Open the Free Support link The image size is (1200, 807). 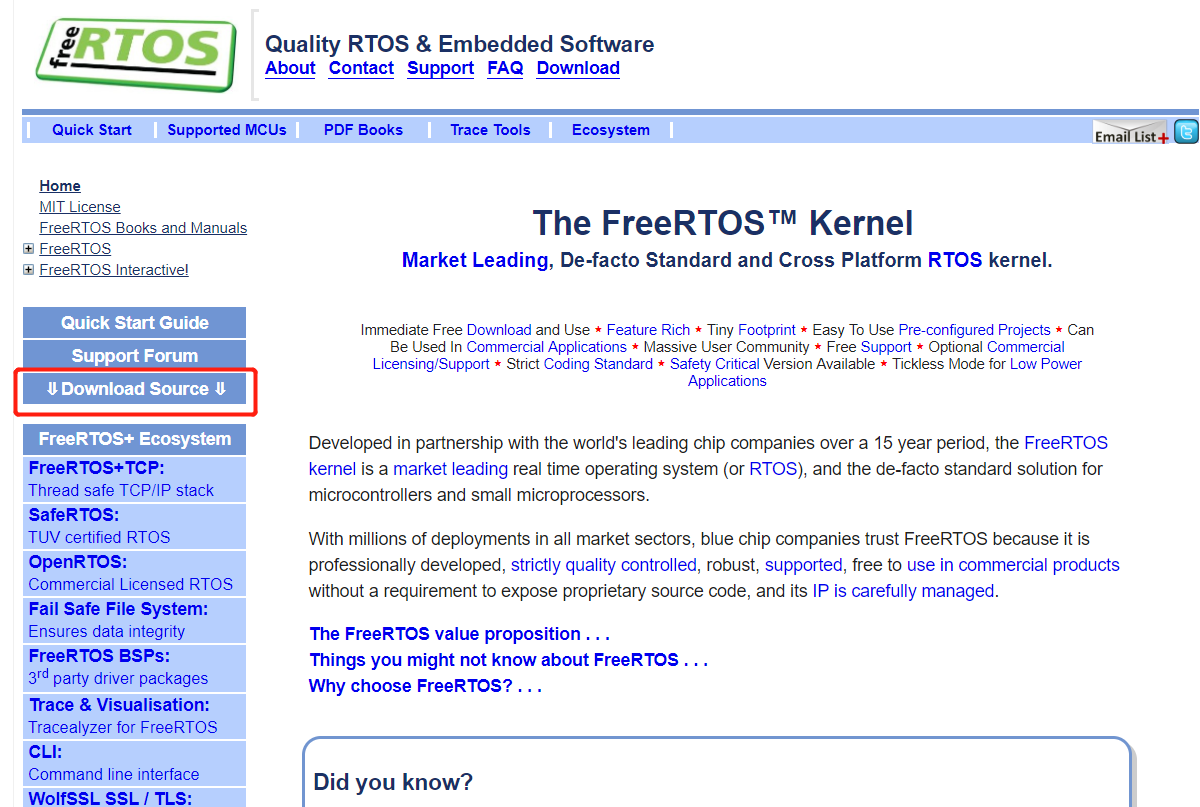click(x=886, y=347)
